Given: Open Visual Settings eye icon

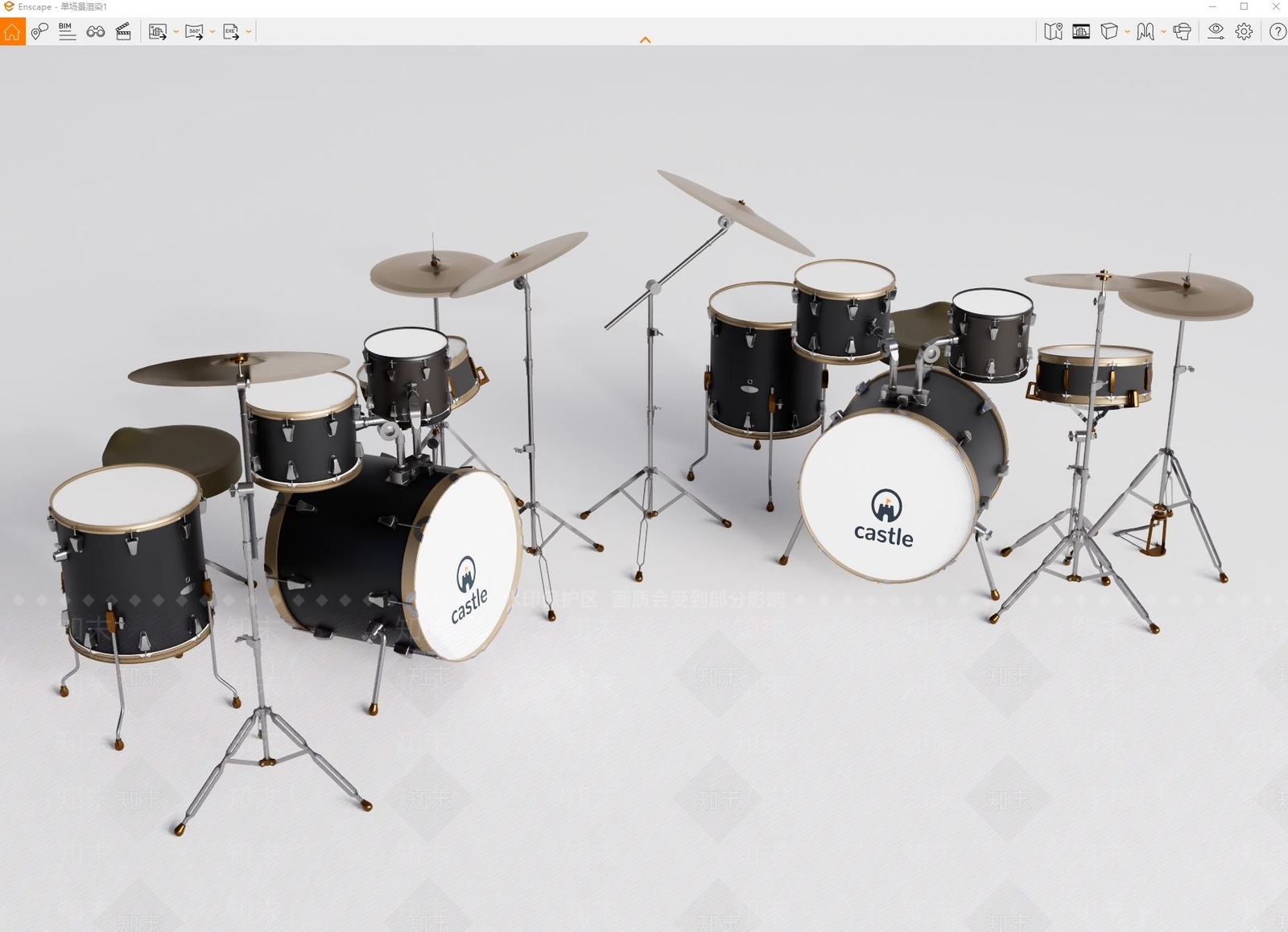Looking at the screenshot, I should [1216, 32].
